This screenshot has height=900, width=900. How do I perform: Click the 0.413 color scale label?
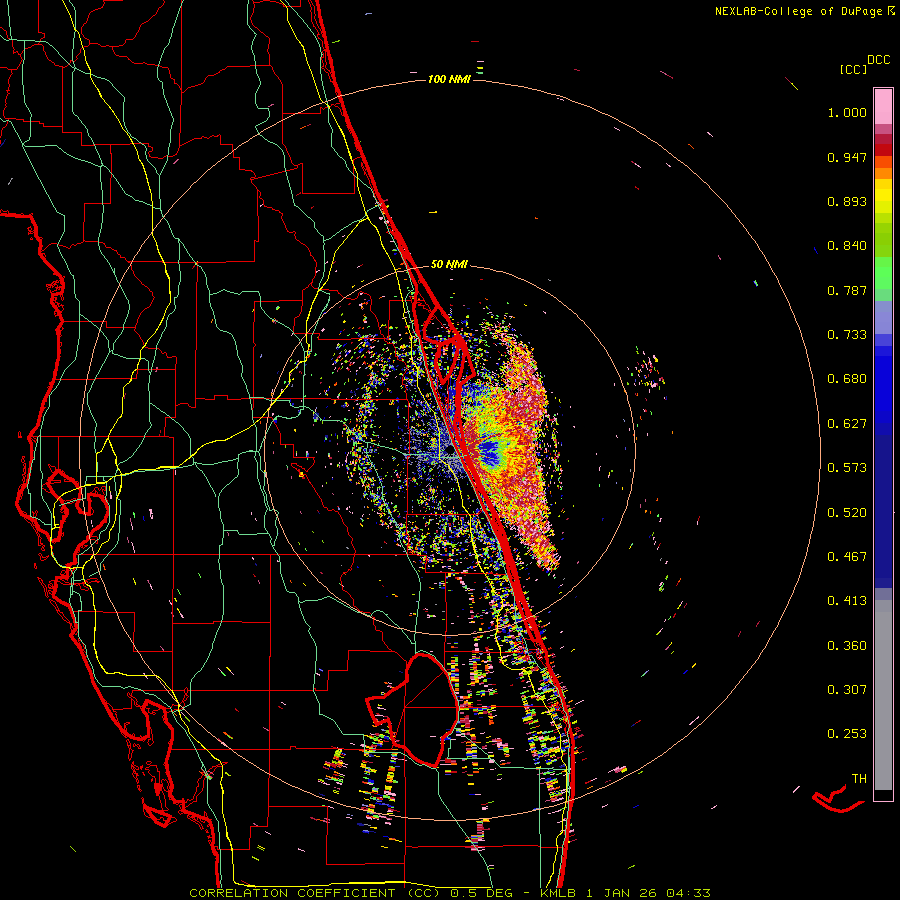pos(847,601)
